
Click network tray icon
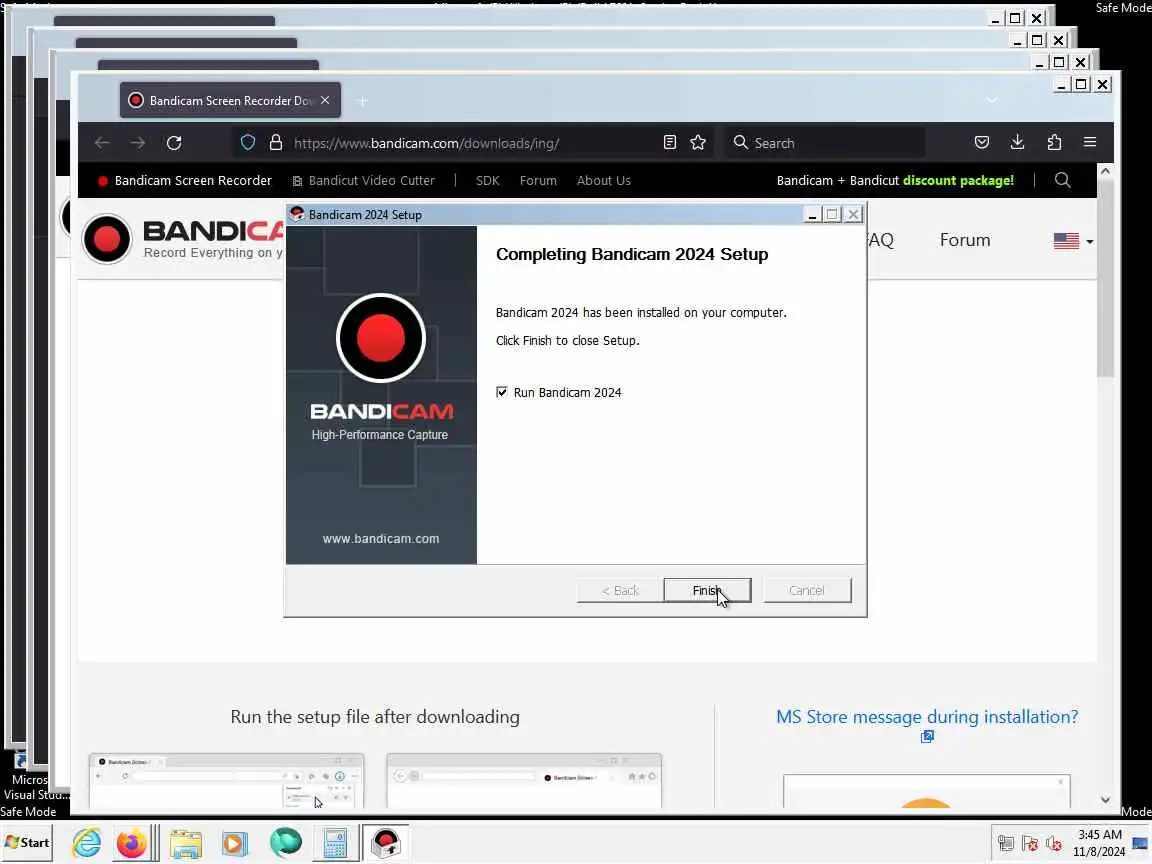(1006, 843)
